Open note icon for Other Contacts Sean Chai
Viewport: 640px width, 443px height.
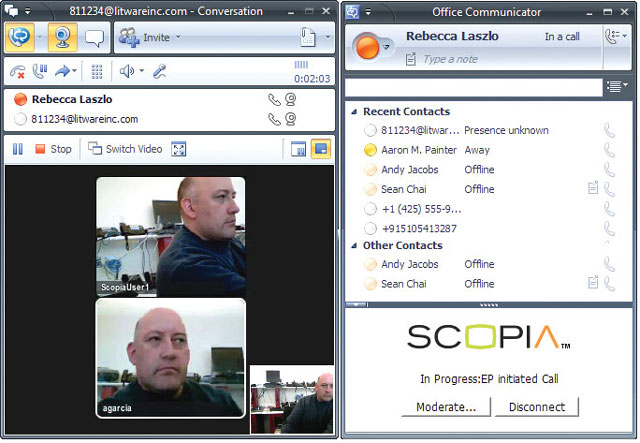tap(593, 282)
